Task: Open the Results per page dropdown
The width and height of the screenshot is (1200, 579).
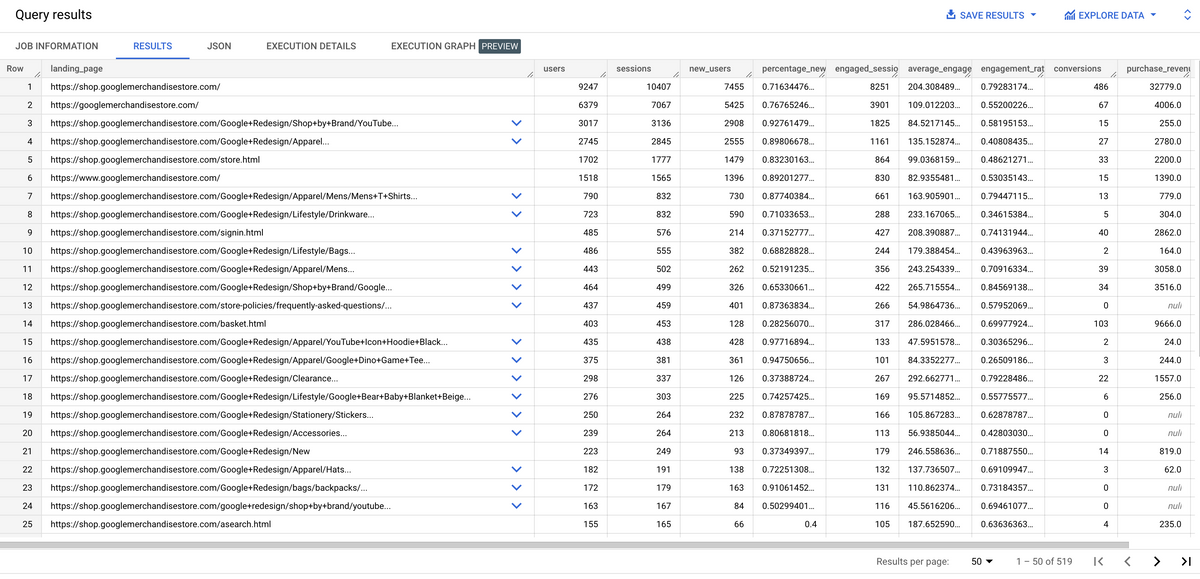Action: (981, 561)
